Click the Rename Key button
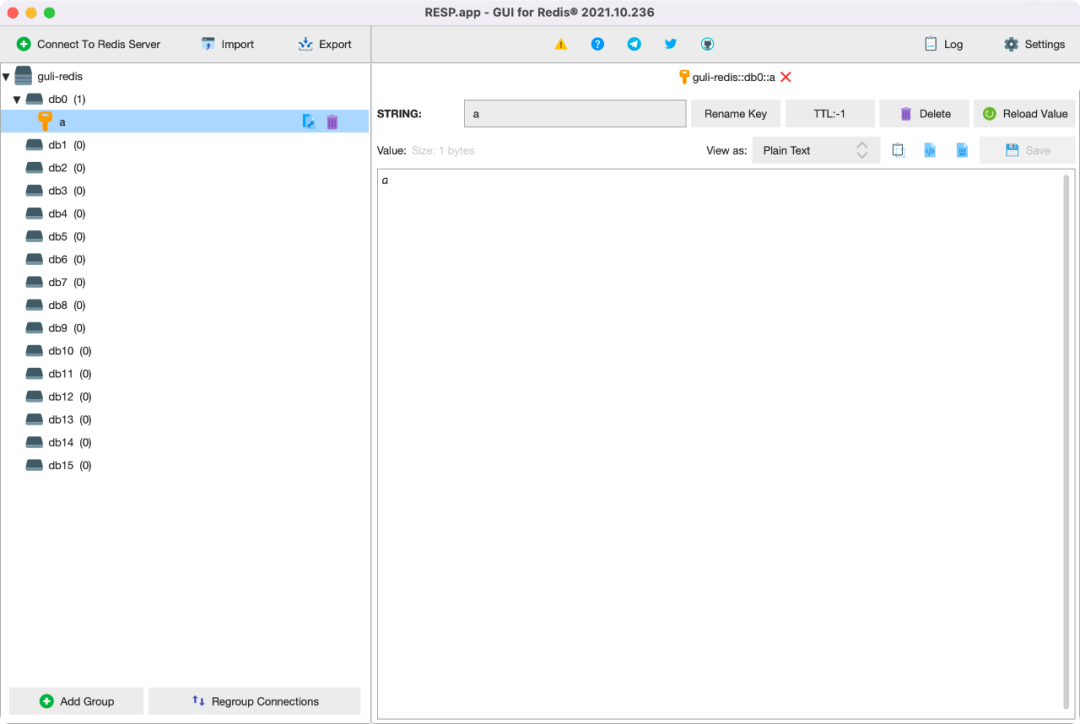Viewport: 1080px width, 724px height. click(735, 113)
